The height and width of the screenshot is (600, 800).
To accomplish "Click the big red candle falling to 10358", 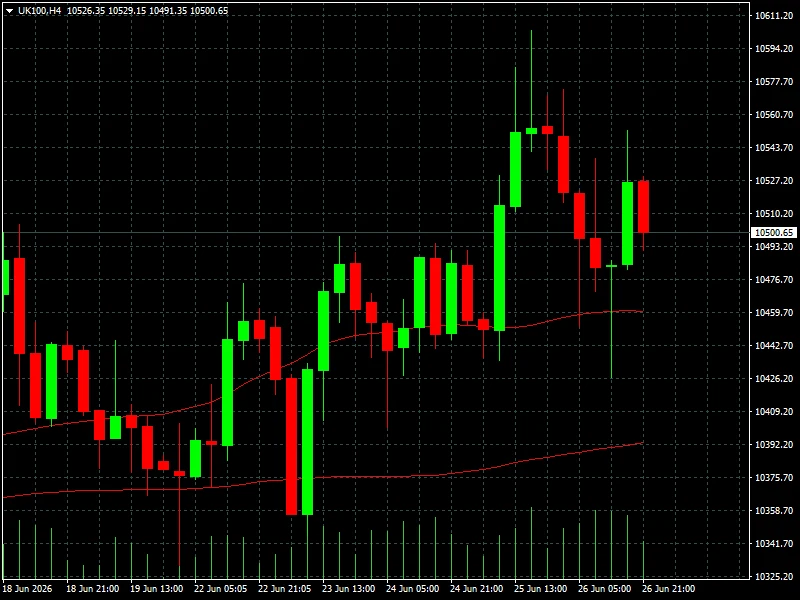I will coord(291,446).
